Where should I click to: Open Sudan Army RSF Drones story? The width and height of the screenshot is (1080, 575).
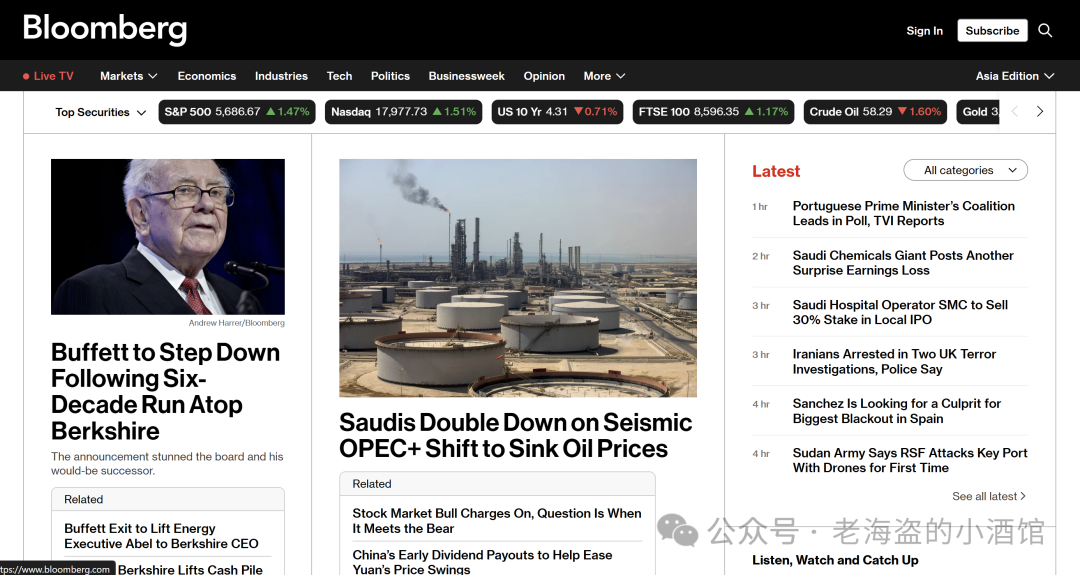910,460
